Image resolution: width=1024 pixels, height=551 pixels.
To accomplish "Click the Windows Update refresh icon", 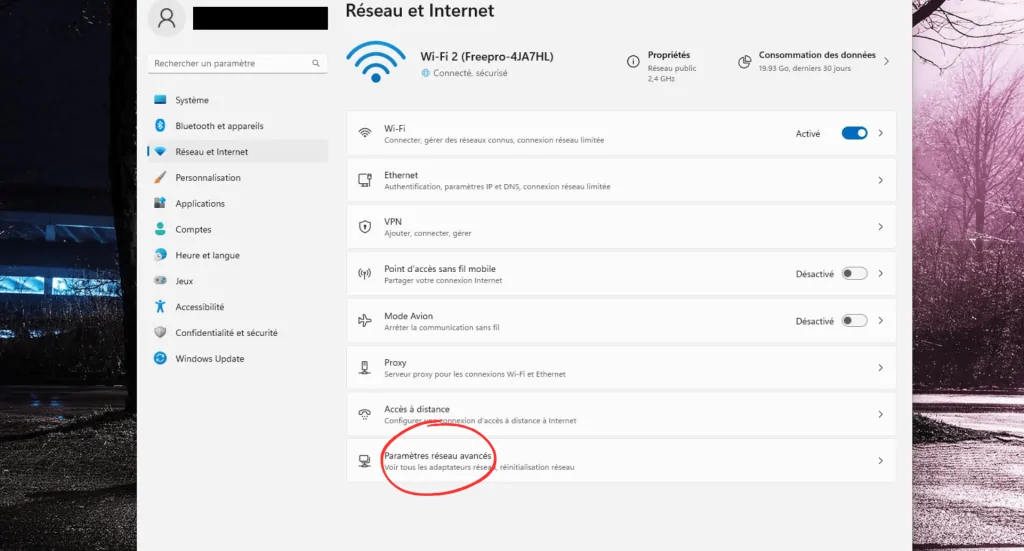I will tap(160, 358).
